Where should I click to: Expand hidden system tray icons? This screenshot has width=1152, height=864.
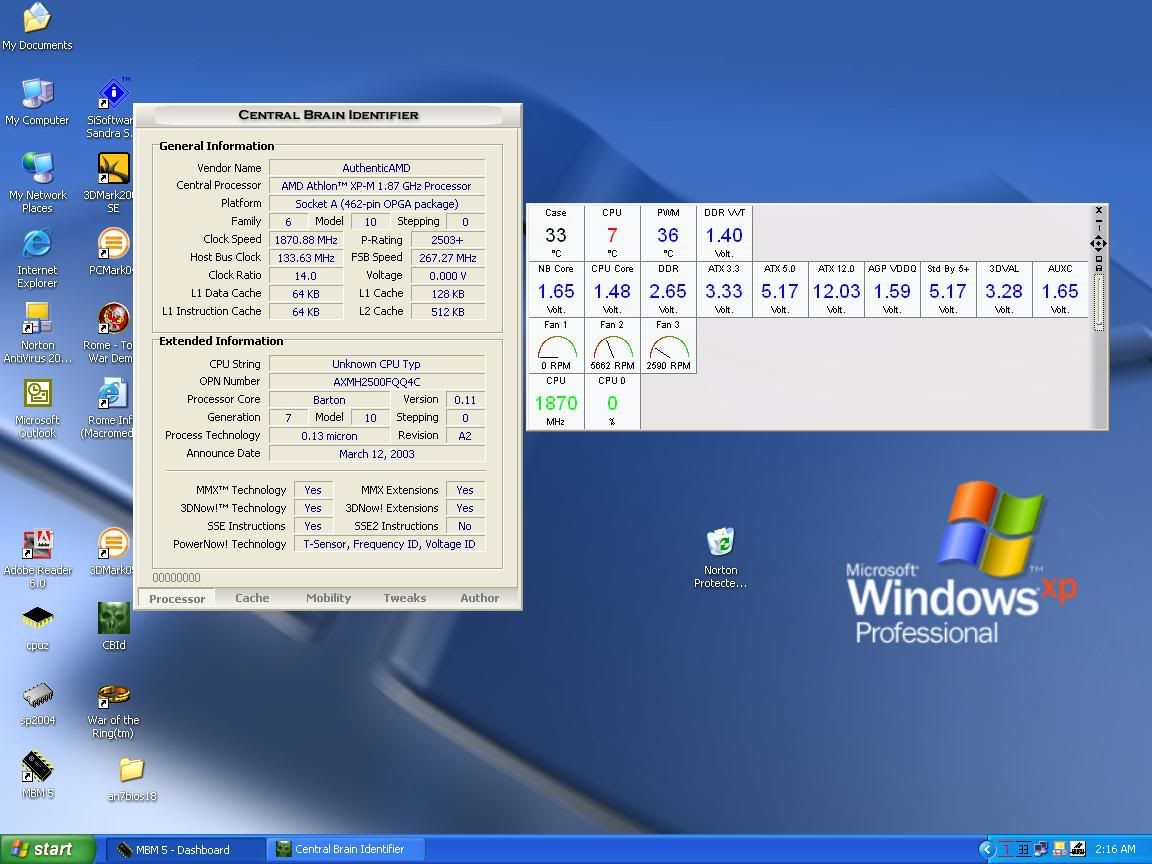click(988, 850)
